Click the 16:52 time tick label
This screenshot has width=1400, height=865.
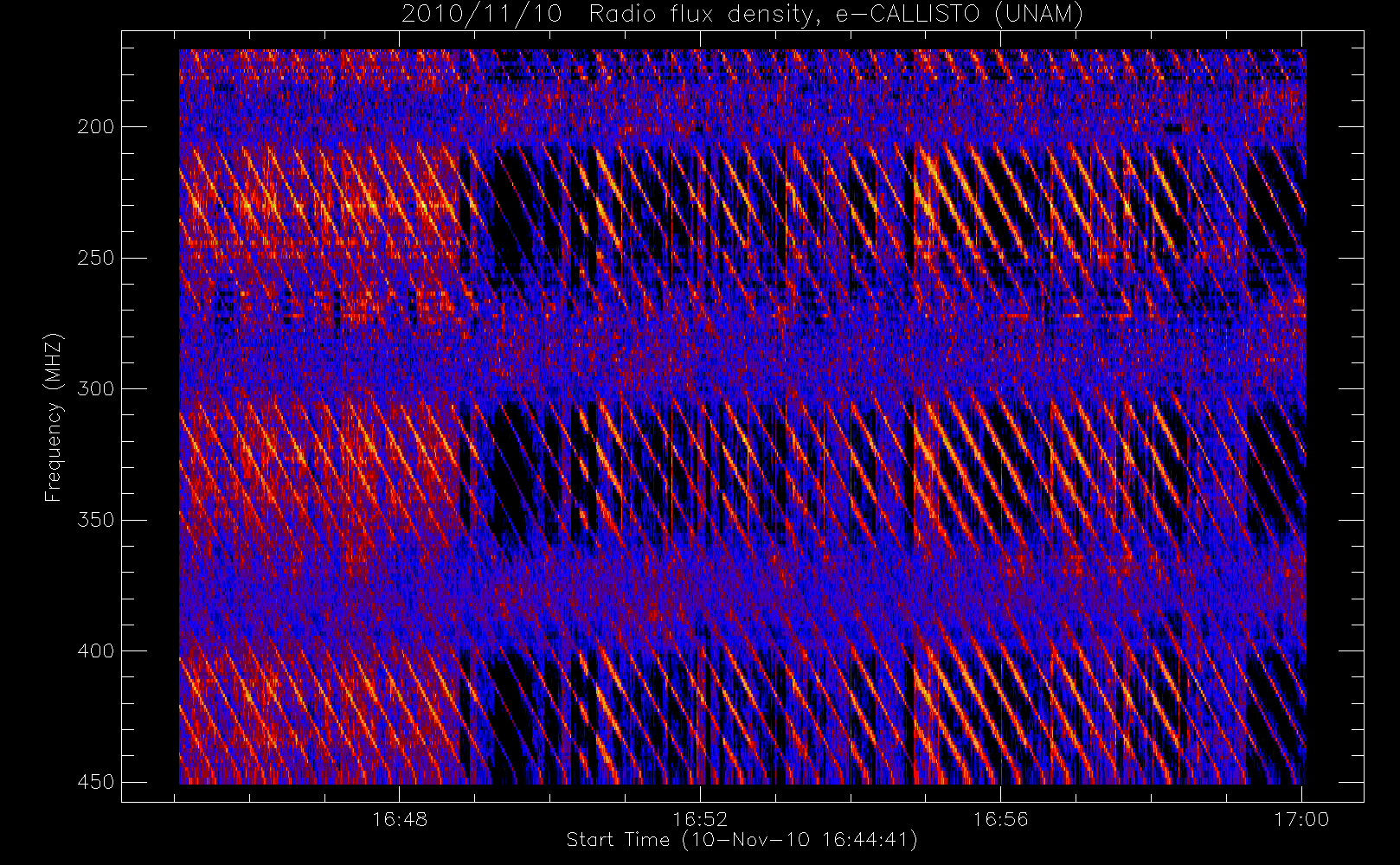[700, 818]
